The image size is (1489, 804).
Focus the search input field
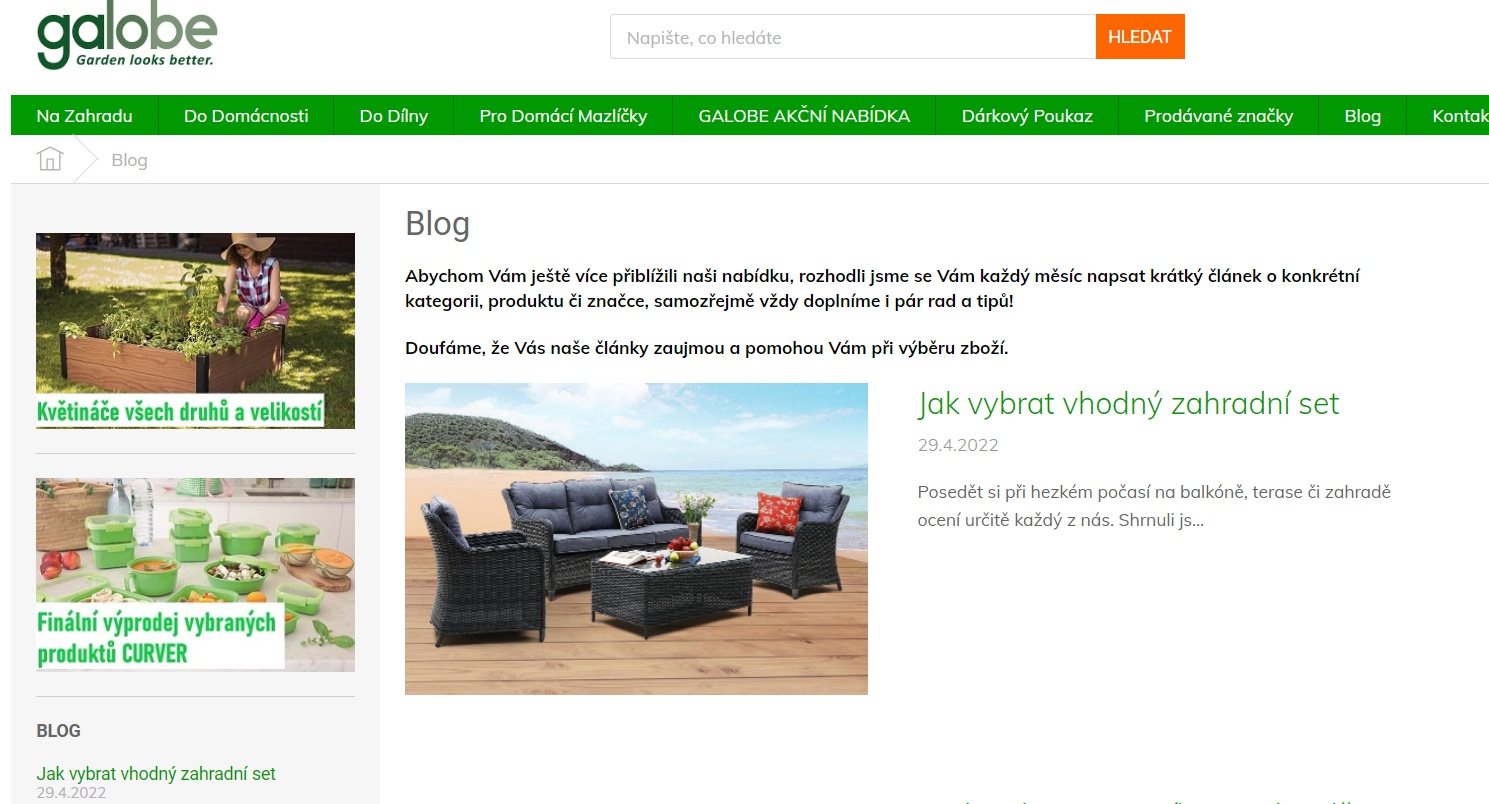click(x=853, y=37)
